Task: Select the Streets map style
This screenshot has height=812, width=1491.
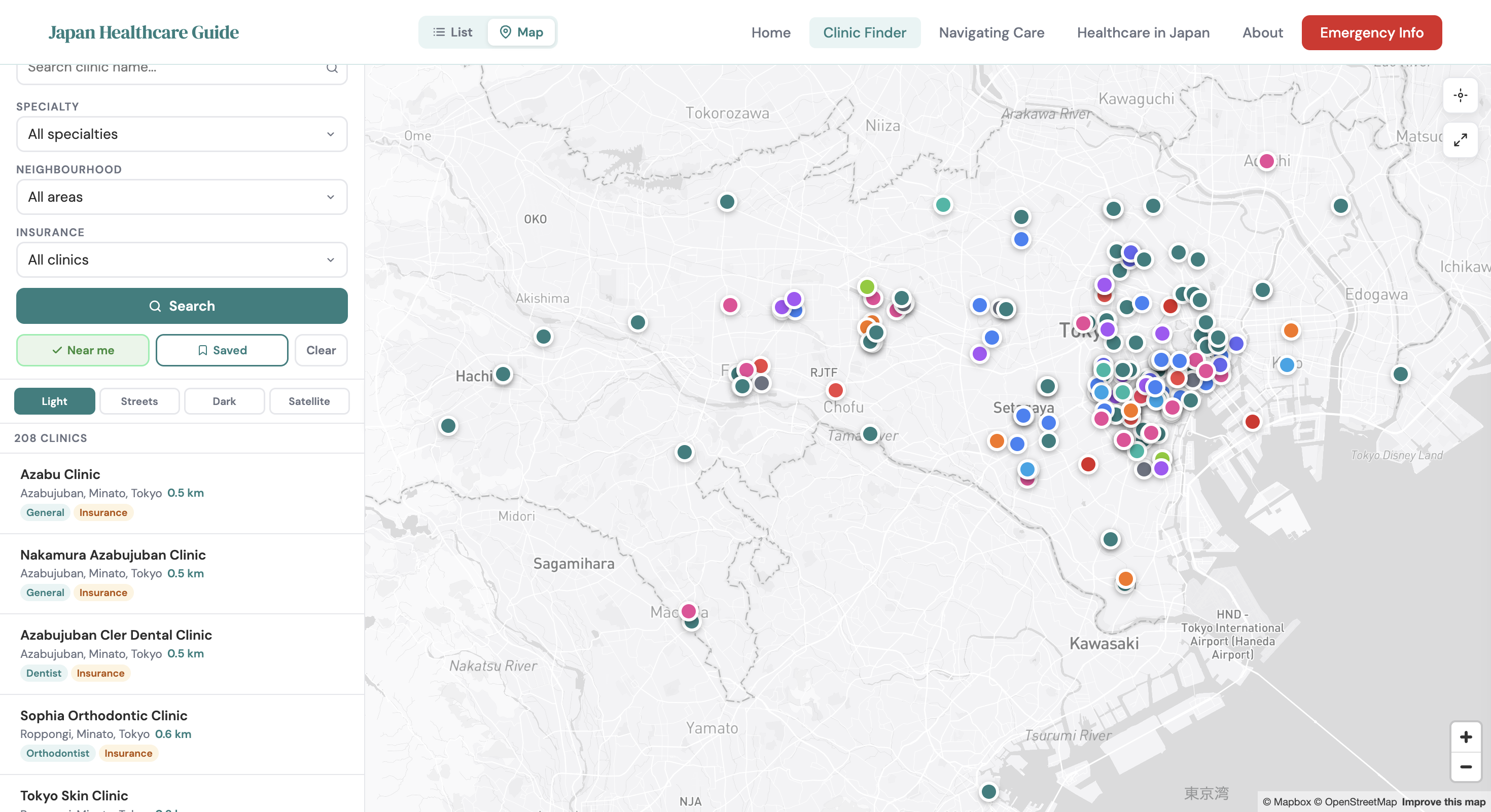Action: (x=139, y=401)
